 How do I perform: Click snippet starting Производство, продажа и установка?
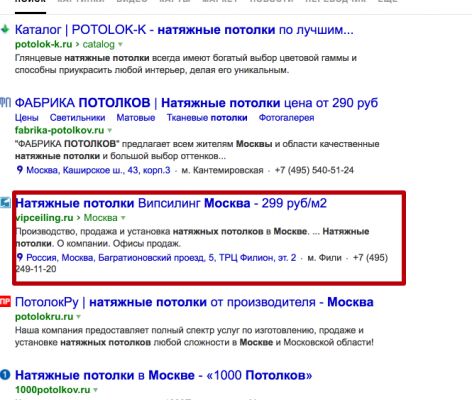[192, 237]
